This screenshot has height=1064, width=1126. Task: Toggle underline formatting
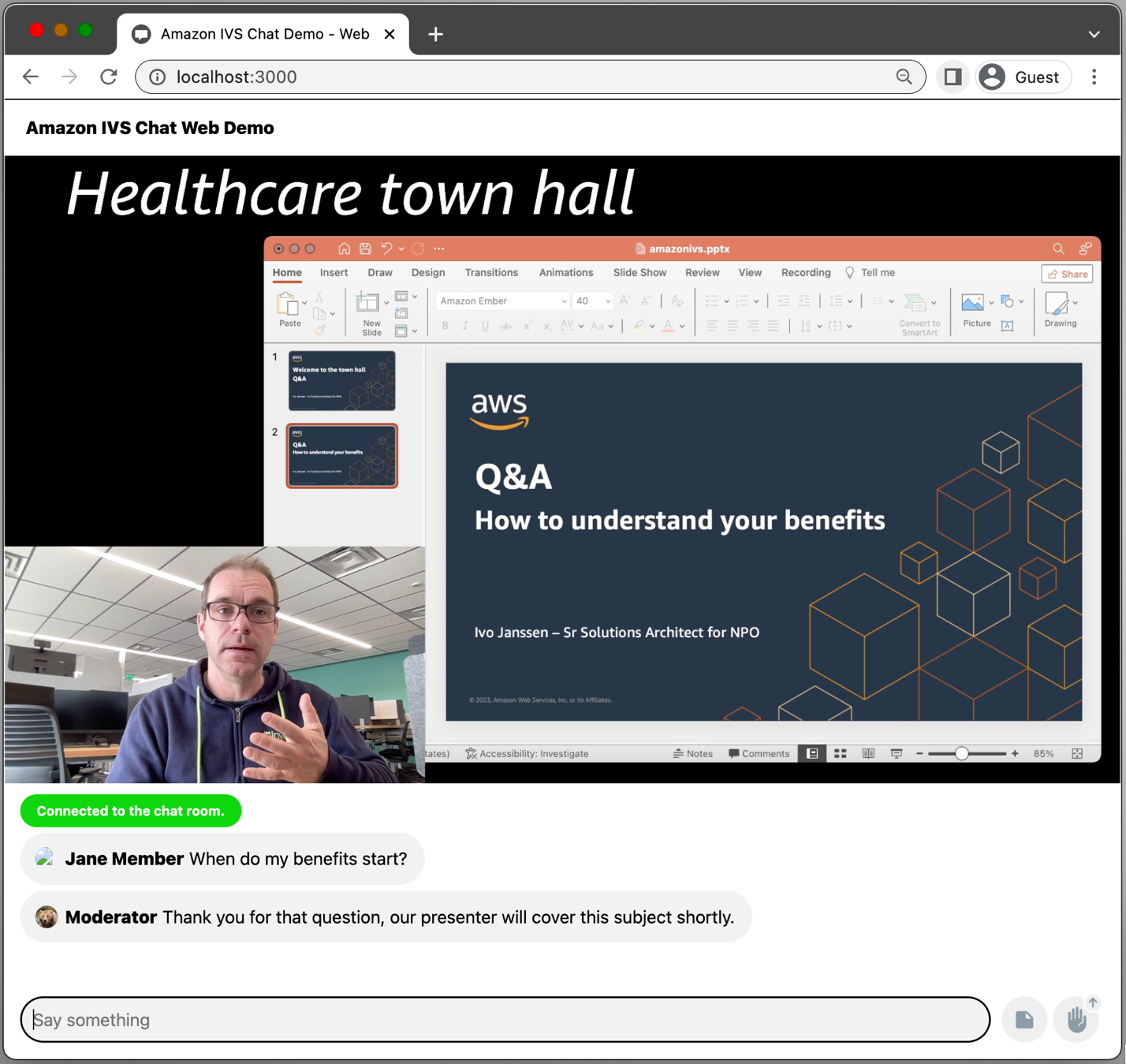[x=486, y=325]
